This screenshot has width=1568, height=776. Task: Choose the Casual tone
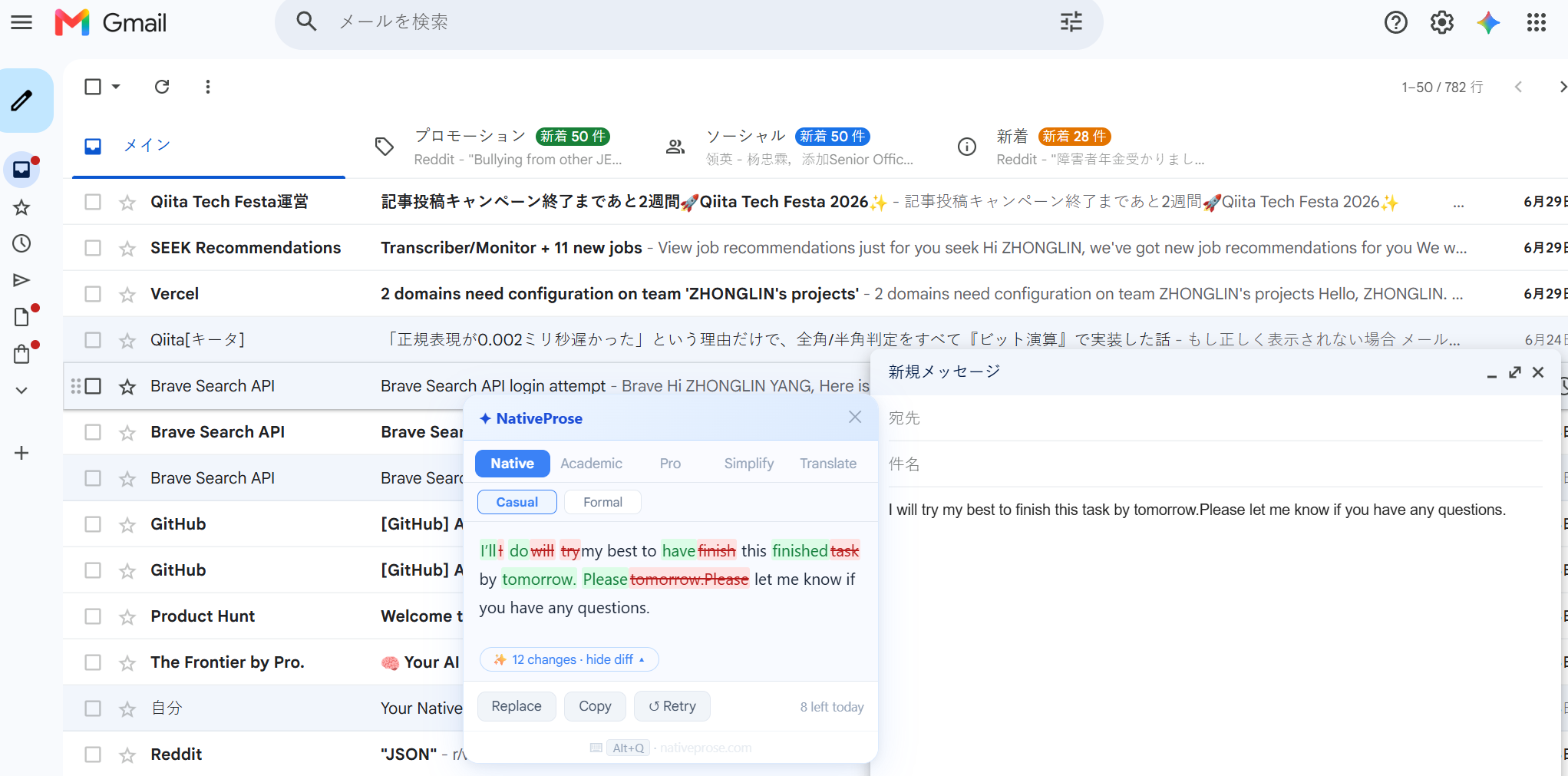pos(517,502)
